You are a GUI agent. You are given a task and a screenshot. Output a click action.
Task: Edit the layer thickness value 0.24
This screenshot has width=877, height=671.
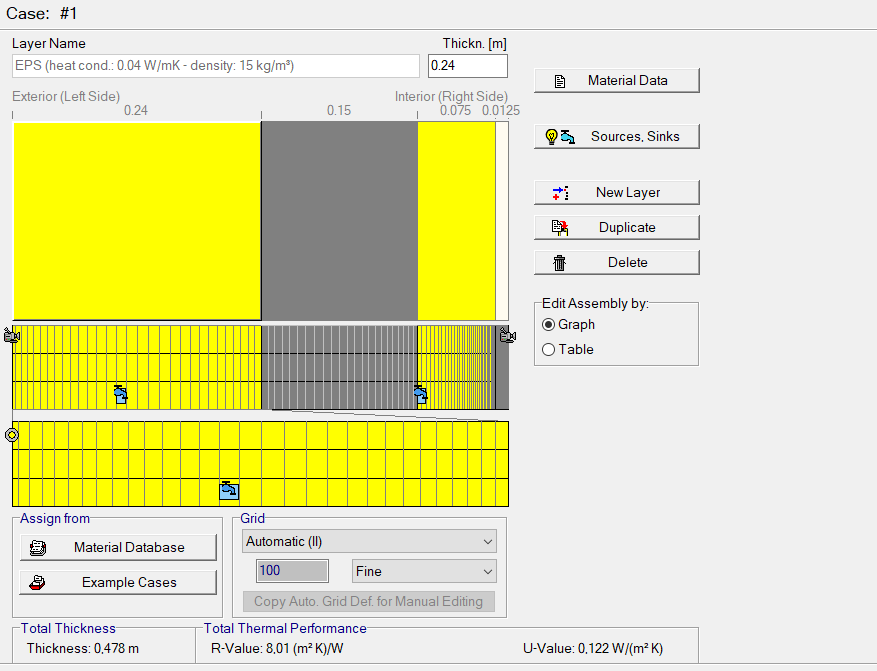tap(467, 65)
